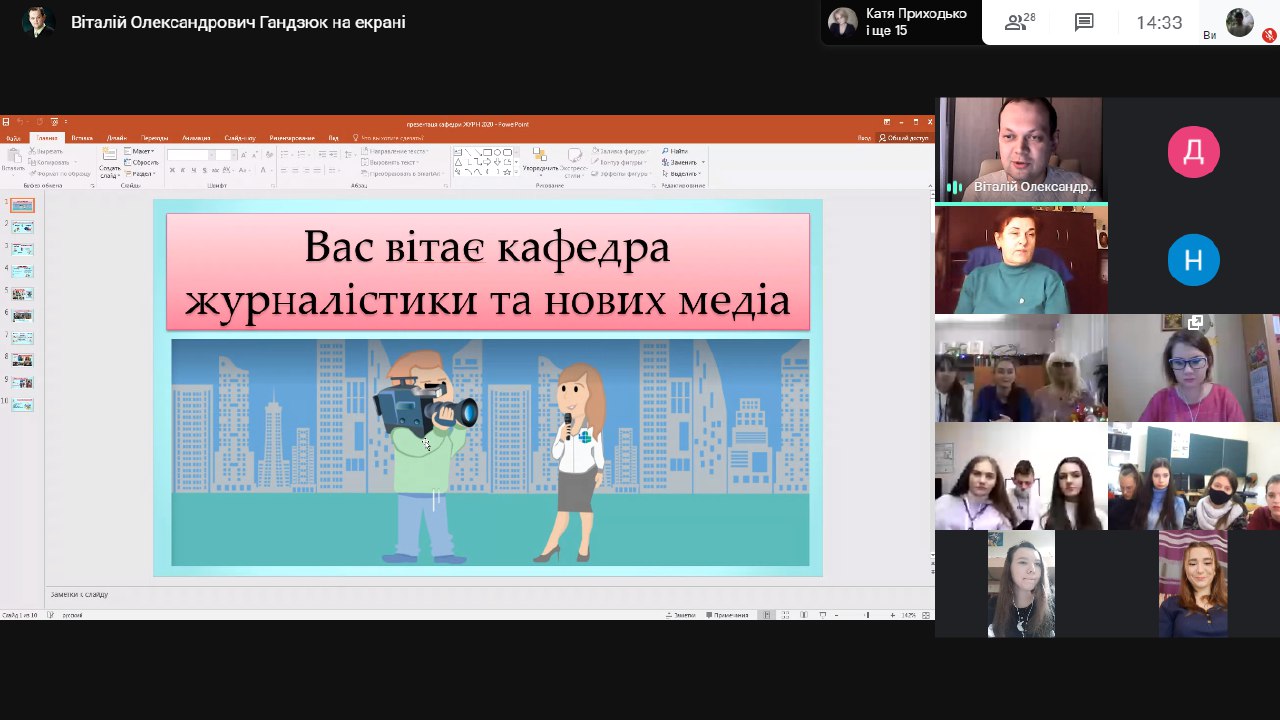Adjust the zoom slider in status bar
Viewport: 1280px width, 720px height.
tap(867, 615)
